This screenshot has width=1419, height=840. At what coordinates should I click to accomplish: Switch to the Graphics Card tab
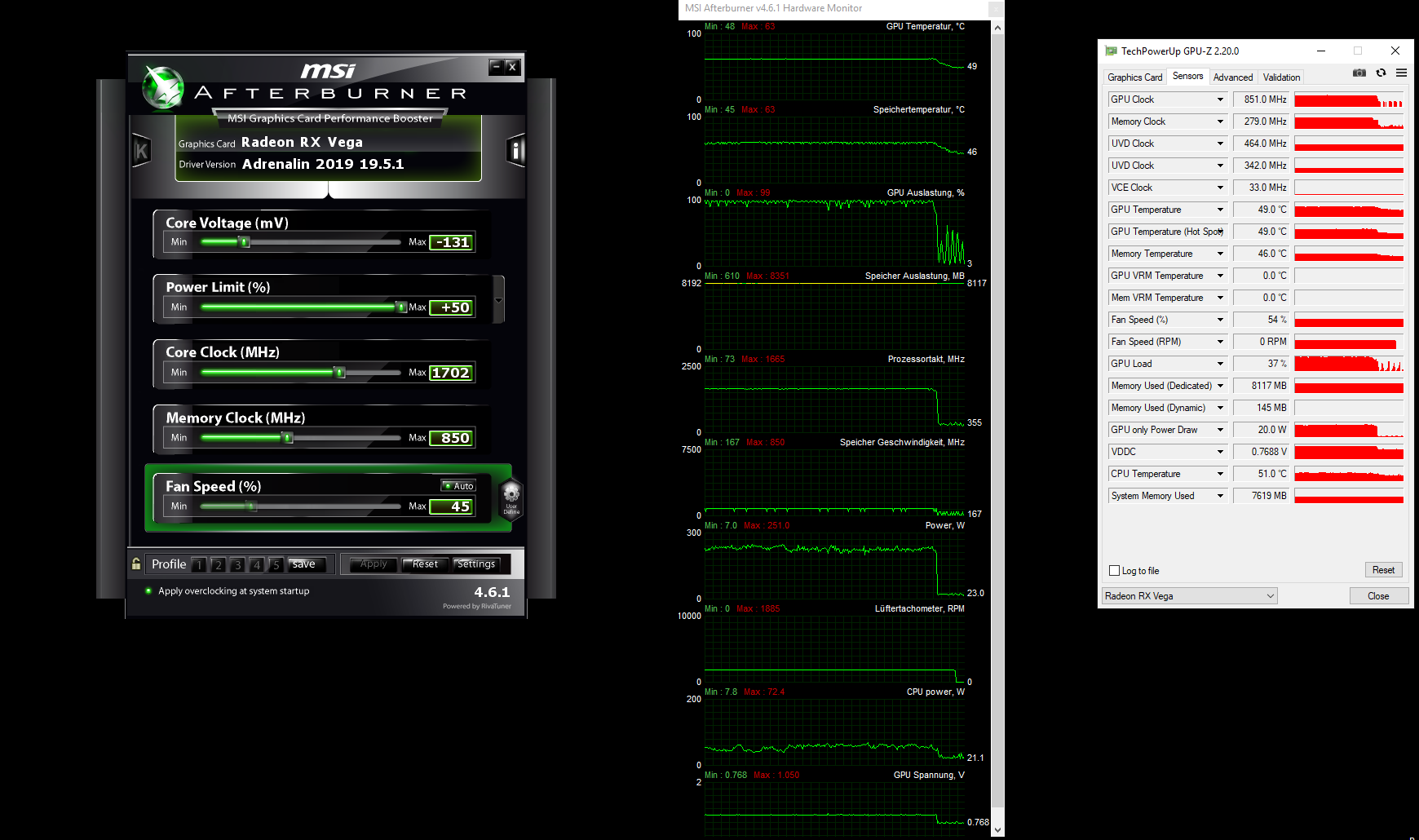[1134, 77]
